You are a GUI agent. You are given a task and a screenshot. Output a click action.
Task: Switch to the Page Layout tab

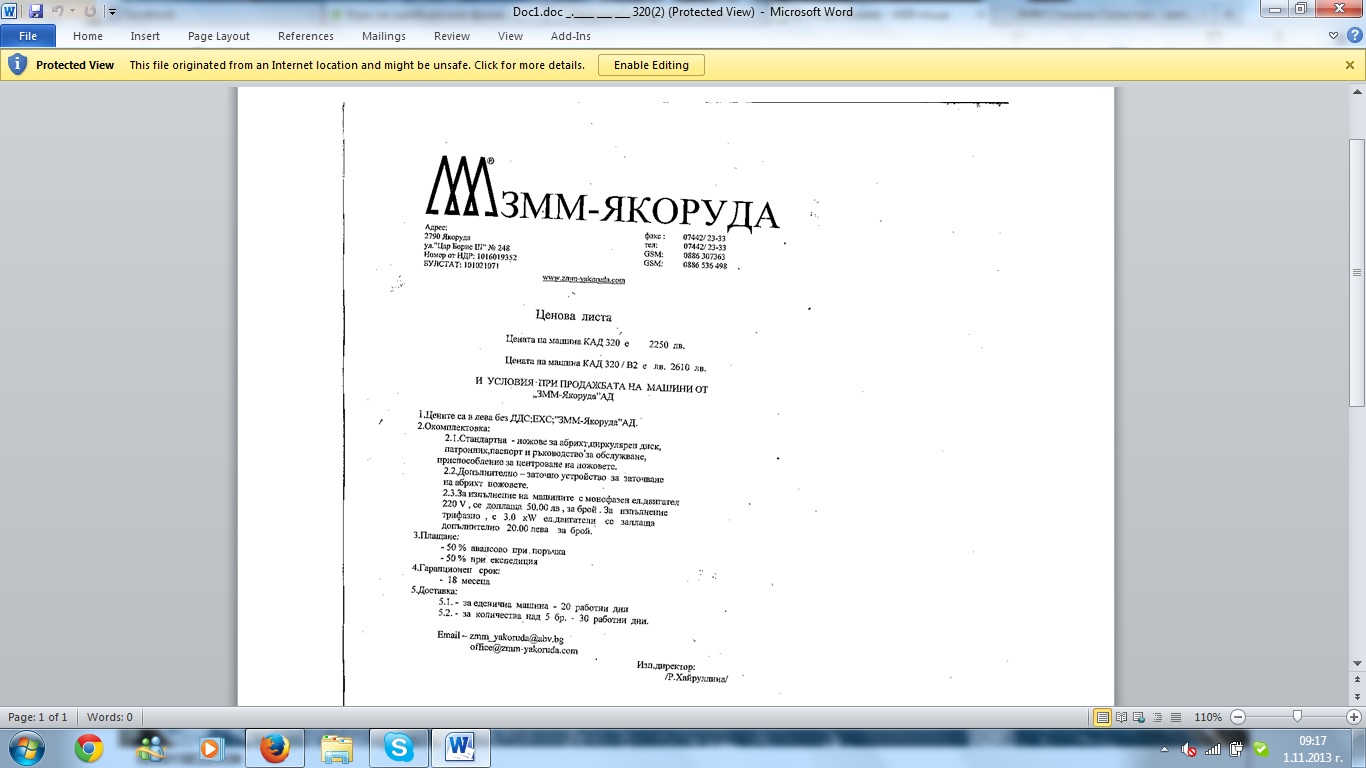(218, 36)
